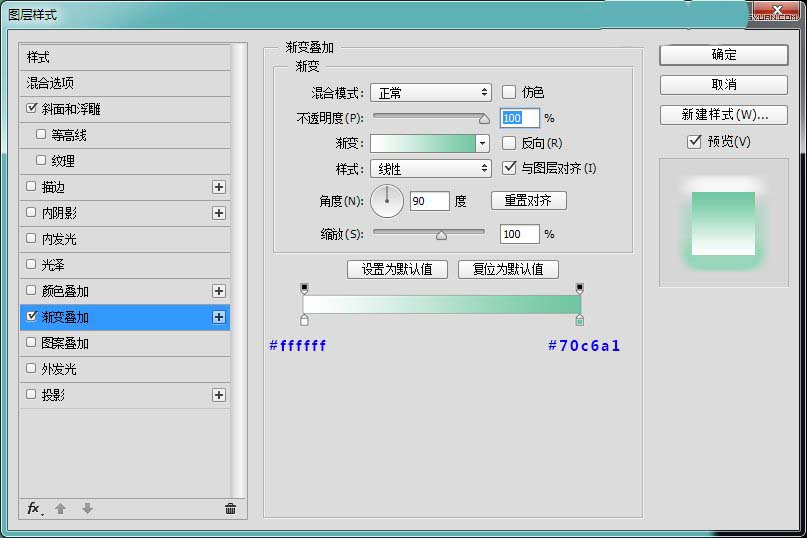Open the 混合模式 blend mode dropdown
Viewport: 807px width, 538px height.
(431, 92)
